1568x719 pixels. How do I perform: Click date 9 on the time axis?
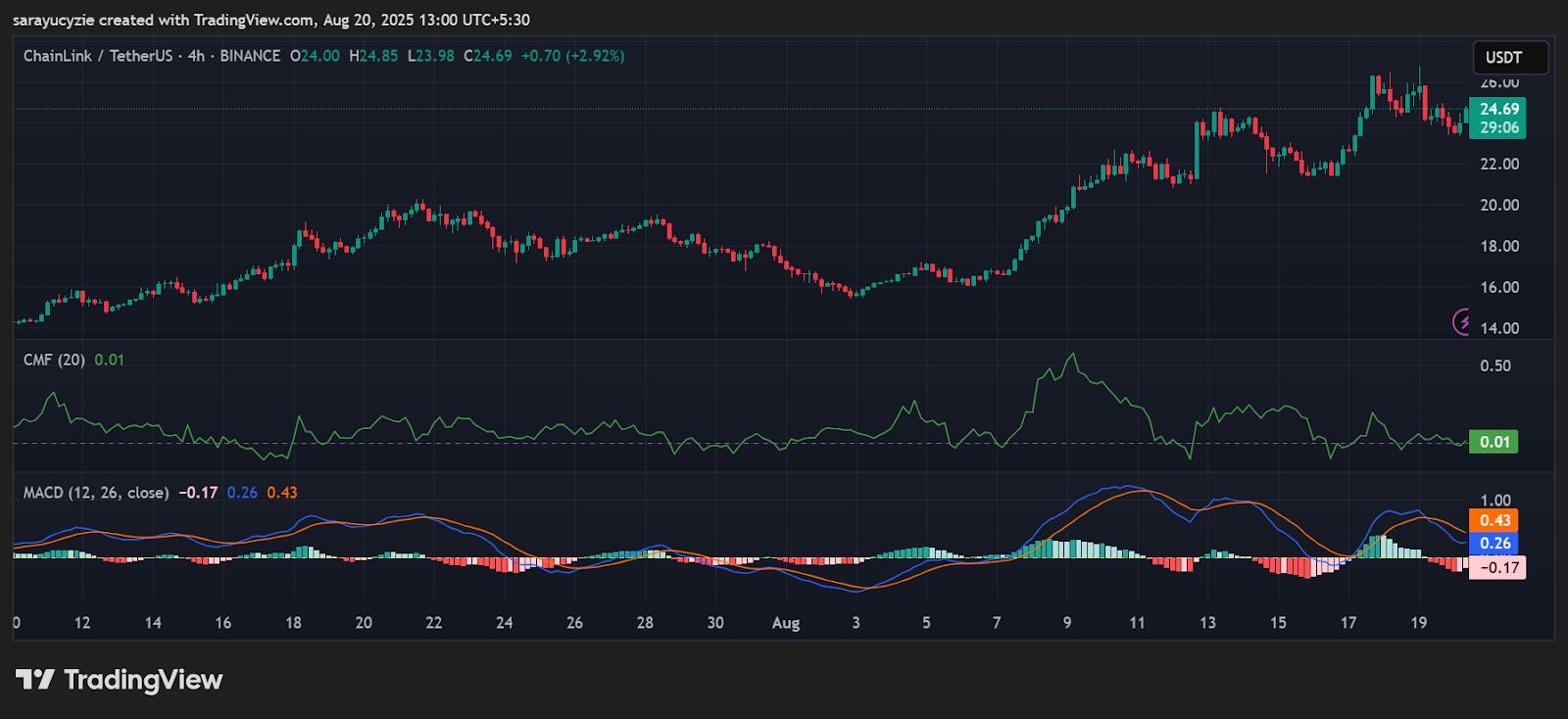click(x=1067, y=623)
